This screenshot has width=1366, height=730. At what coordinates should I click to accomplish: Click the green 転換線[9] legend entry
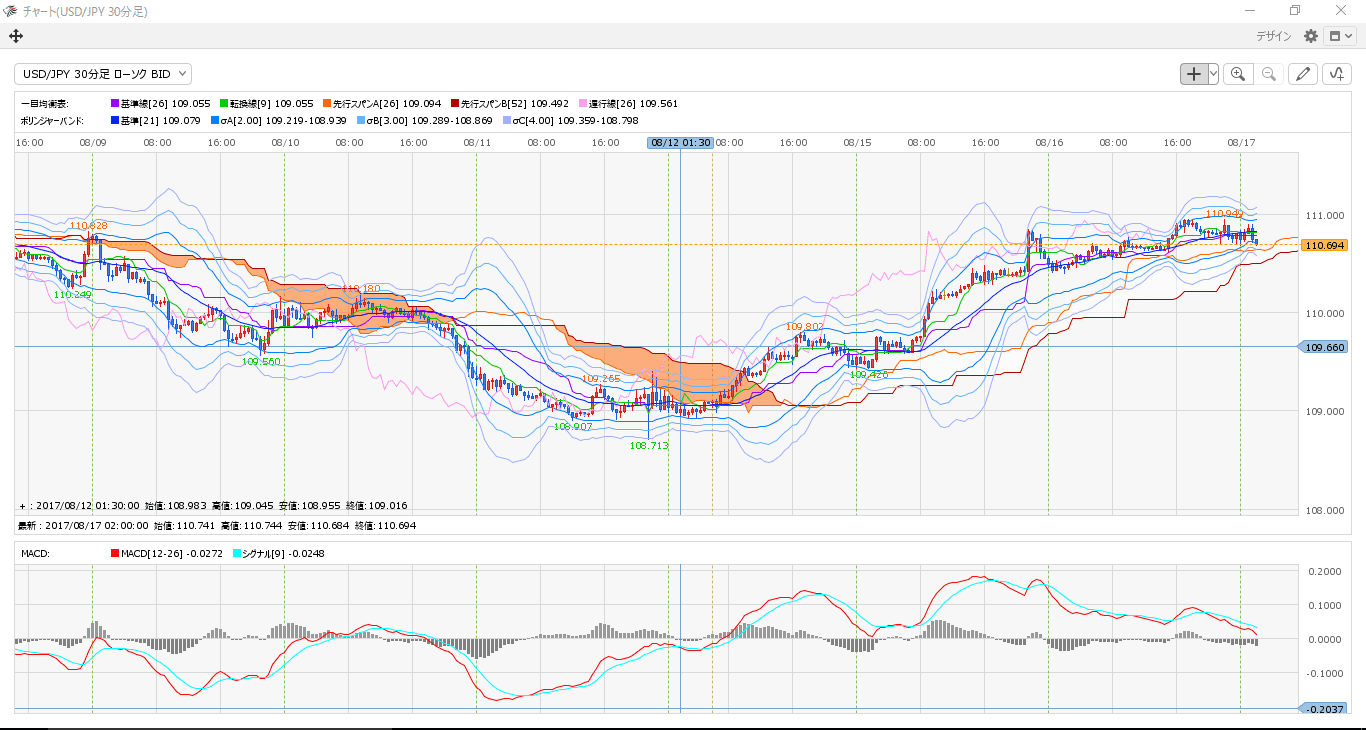tap(266, 103)
